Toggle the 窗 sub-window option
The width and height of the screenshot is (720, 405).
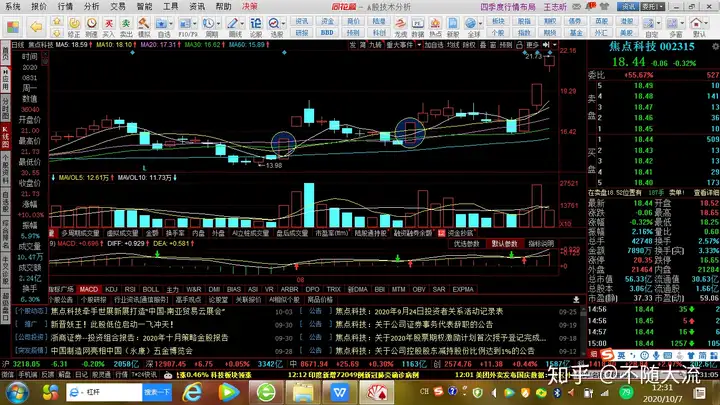[x=493, y=45]
